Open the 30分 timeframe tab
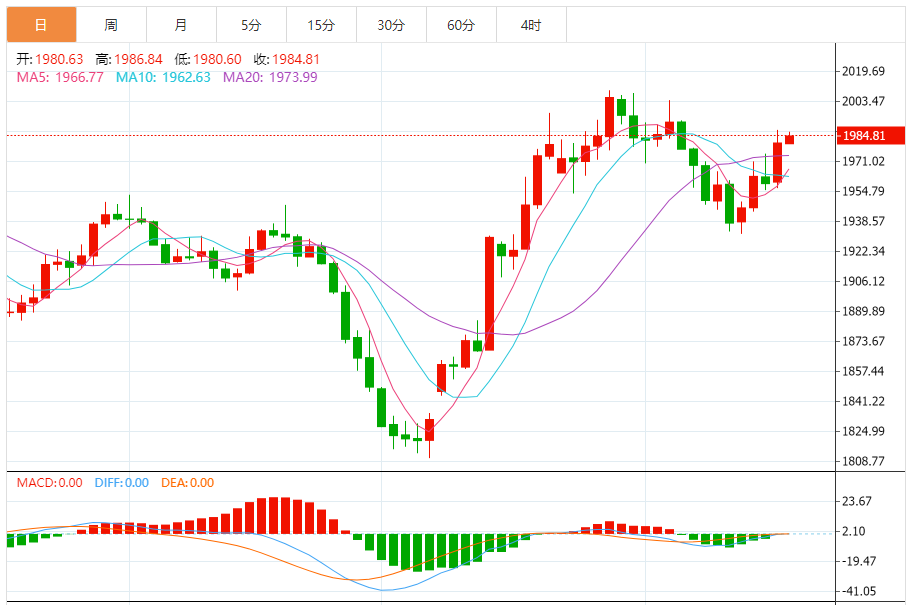 tap(391, 25)
